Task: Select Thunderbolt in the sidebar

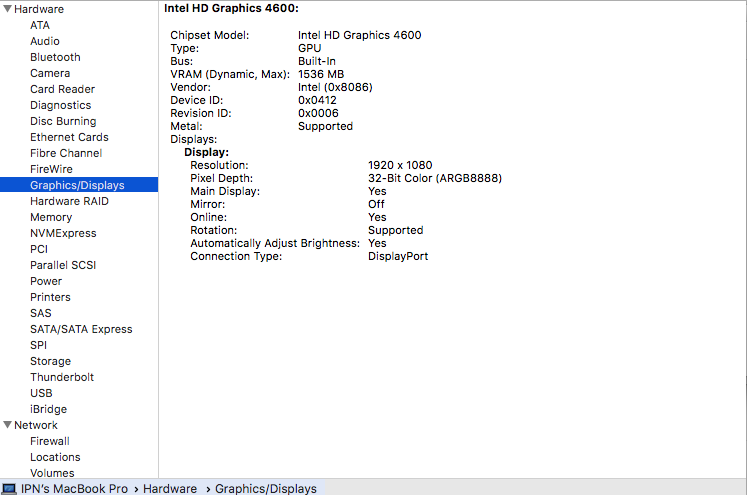Action: tap(62, 377)
